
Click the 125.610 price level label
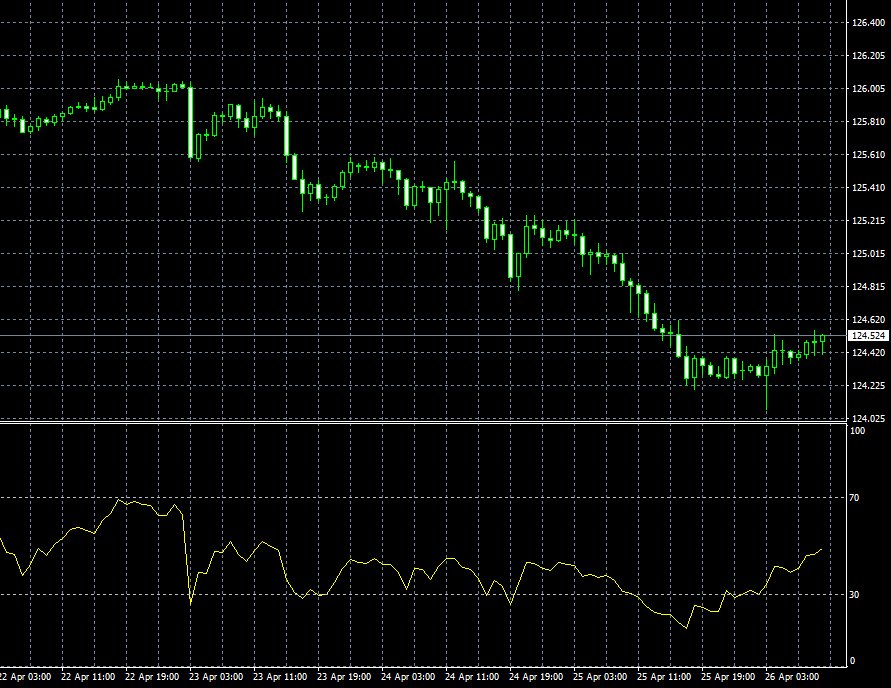click(868, 155)
